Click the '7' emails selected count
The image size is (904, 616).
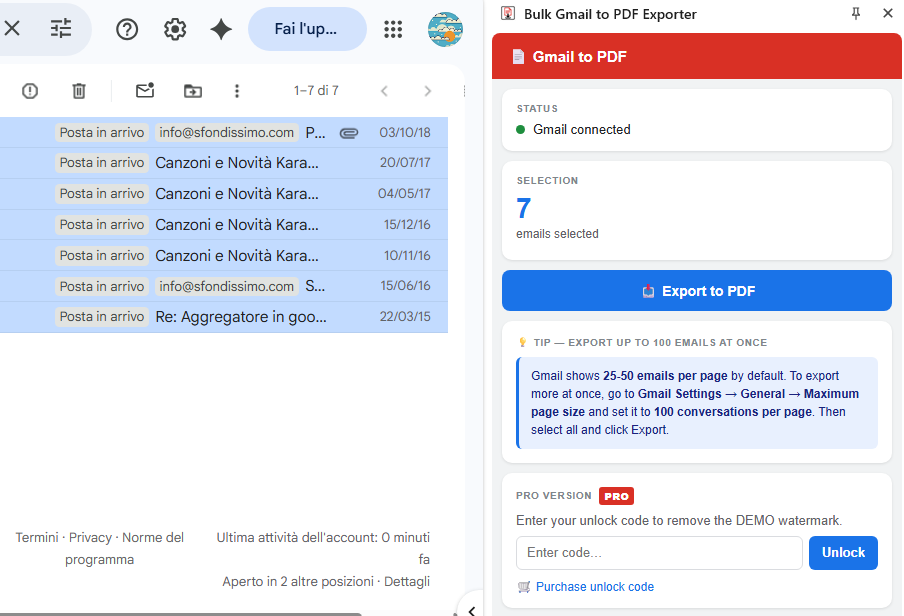tap(523, 209)
